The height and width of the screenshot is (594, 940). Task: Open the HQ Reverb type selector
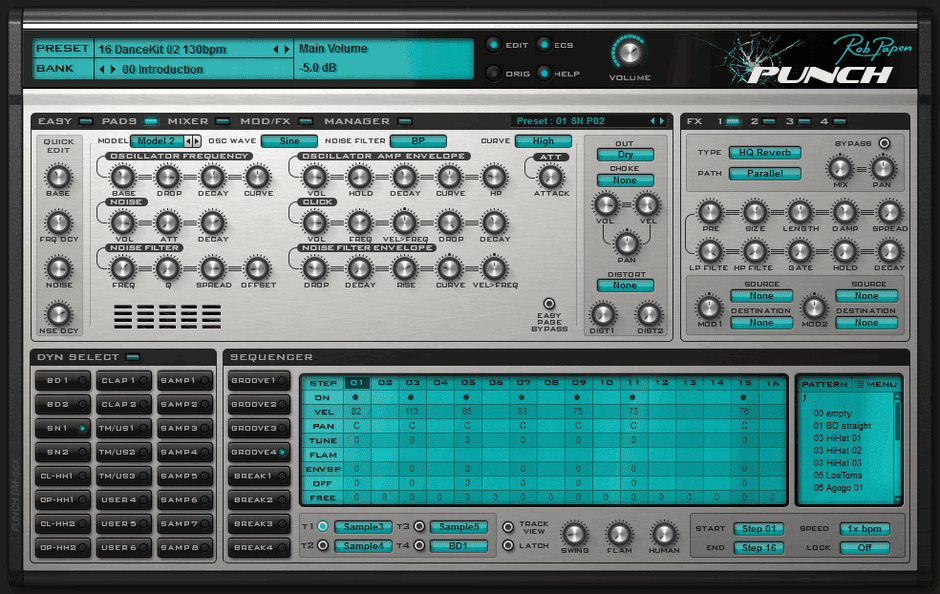[x=766, y=153]
